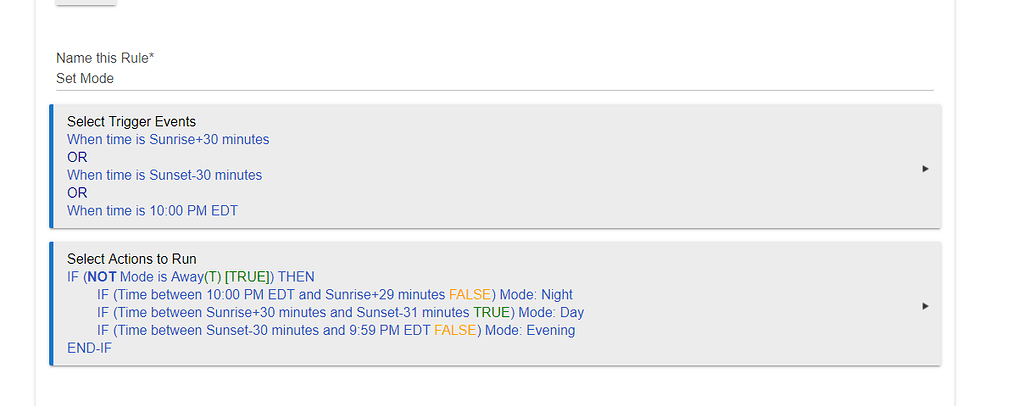Open the Select Trigger Events heading
The width and height of the screenshot is (1024, 406).
131,122
